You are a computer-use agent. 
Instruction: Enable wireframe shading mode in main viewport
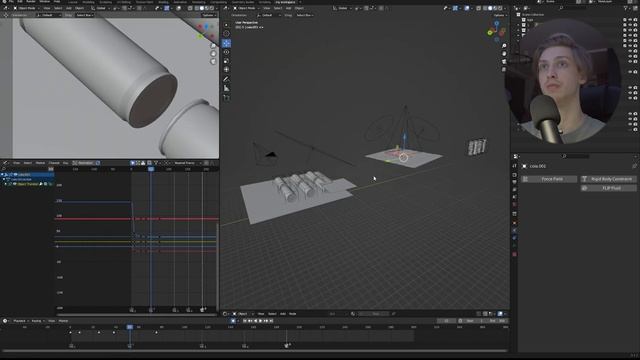[485, 8]
